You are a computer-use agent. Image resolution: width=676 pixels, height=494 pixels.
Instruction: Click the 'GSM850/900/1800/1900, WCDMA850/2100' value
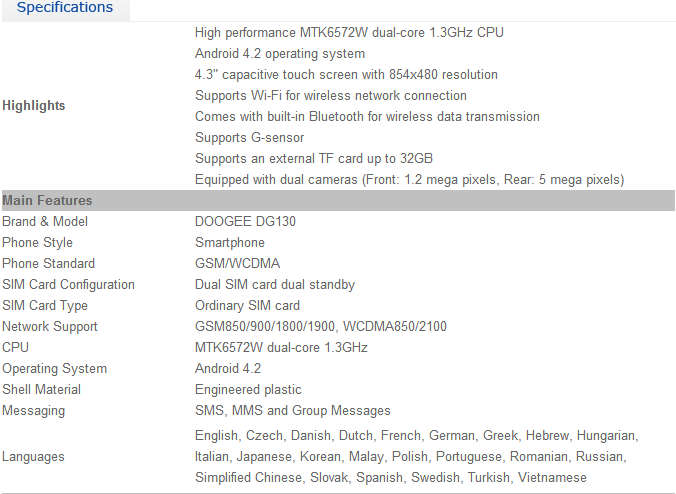321,326
